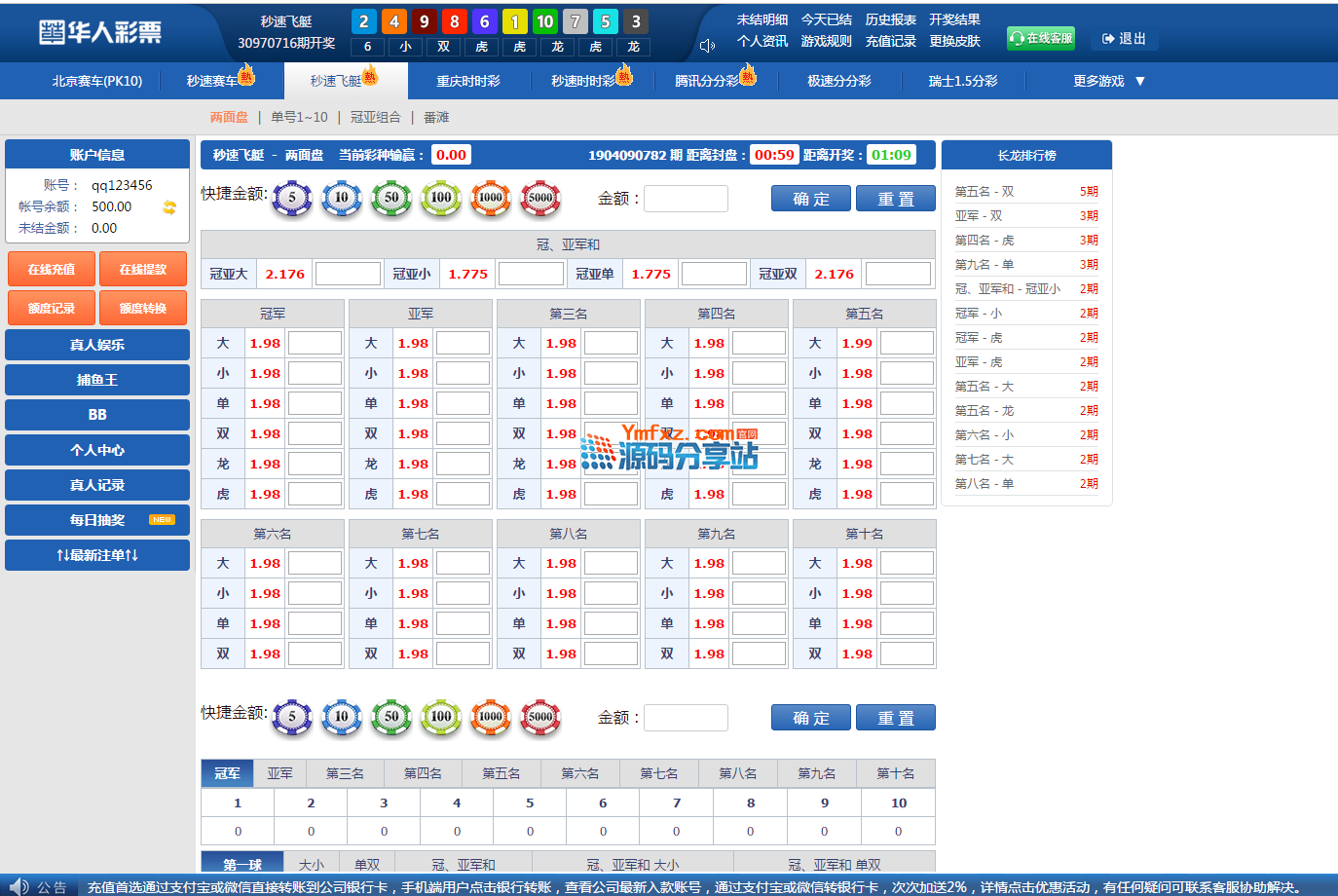
Task: Click the 在线客服 customer service button
Action: coord(1041,38)
